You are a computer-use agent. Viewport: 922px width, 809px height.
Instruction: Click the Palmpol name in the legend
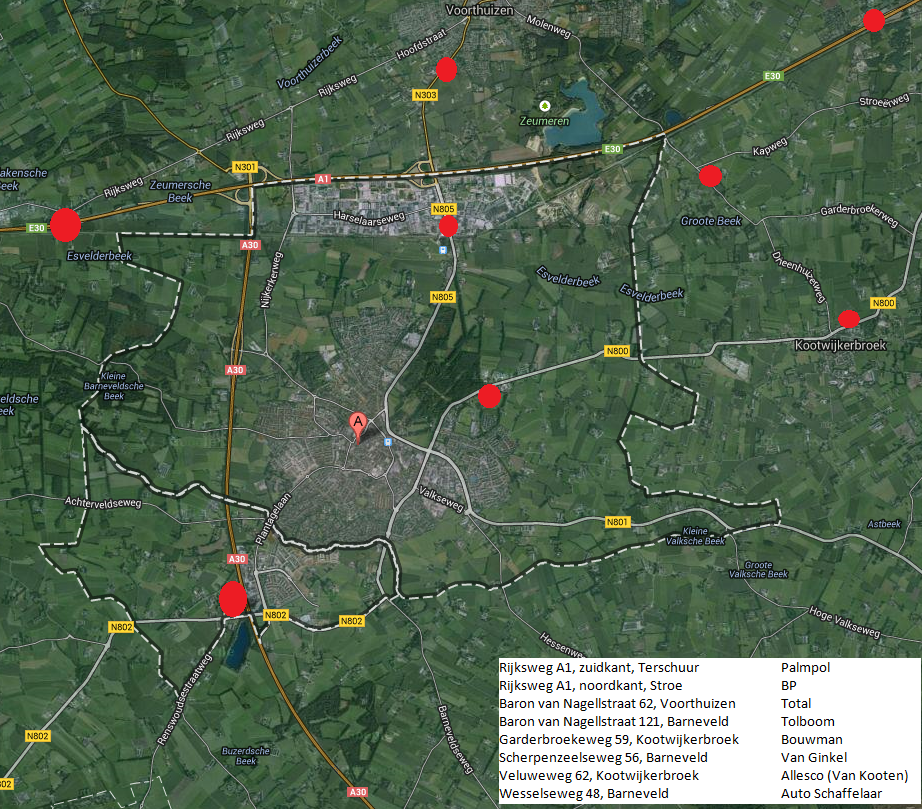805,667
